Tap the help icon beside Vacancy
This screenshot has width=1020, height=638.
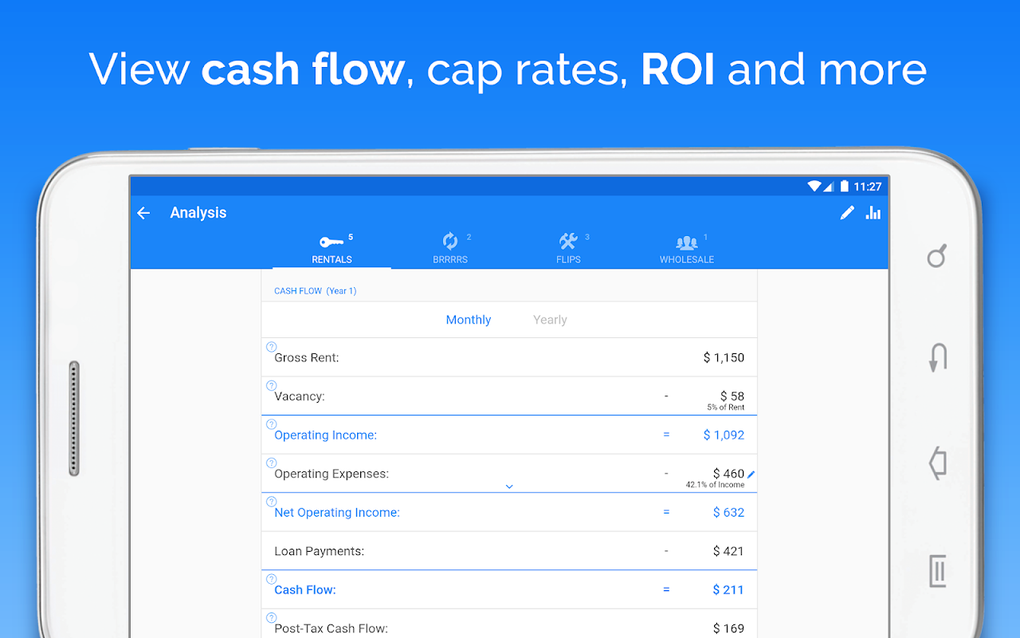click(271, 386)
